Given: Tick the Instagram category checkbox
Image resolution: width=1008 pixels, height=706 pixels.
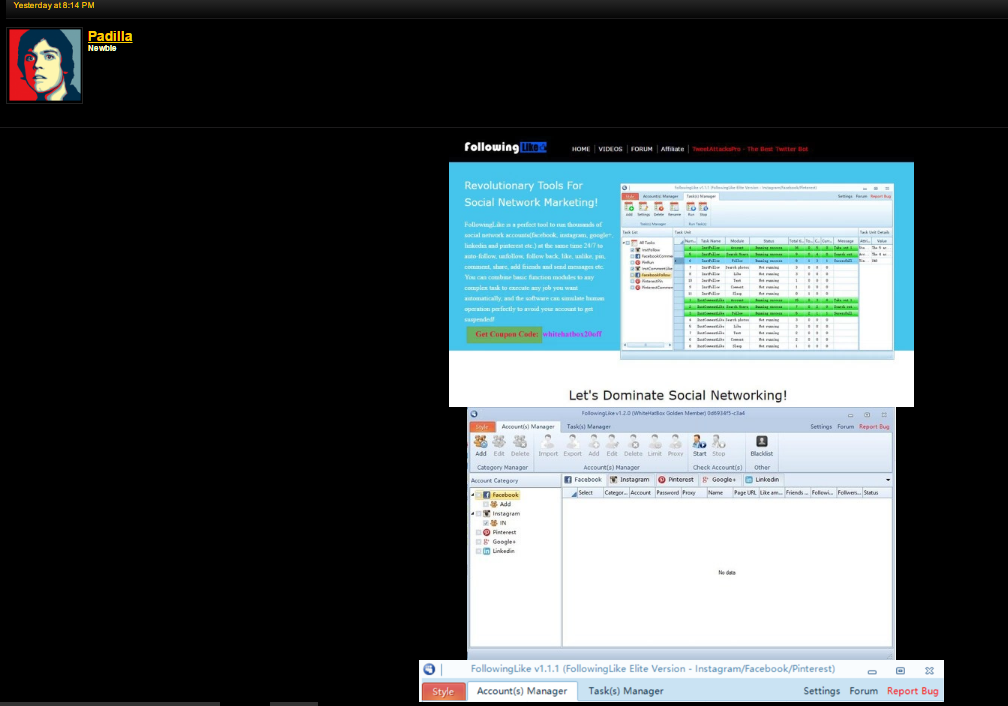Looking at the screenshot, I should point(478,514).
